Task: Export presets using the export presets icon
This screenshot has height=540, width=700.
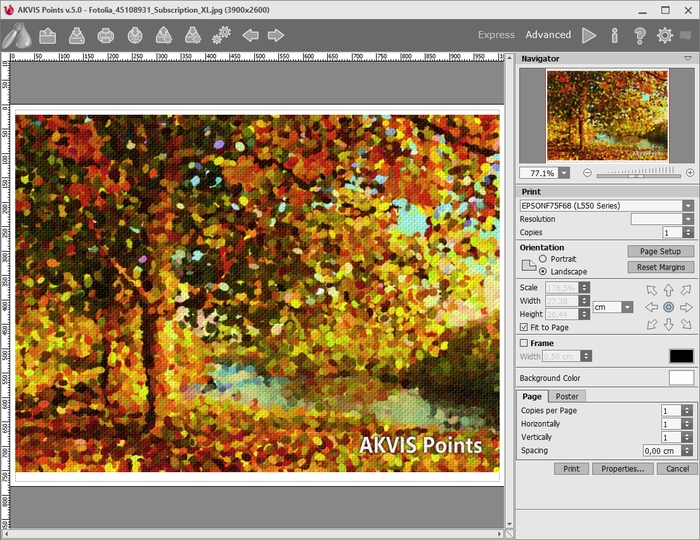Action: [193, 36]
